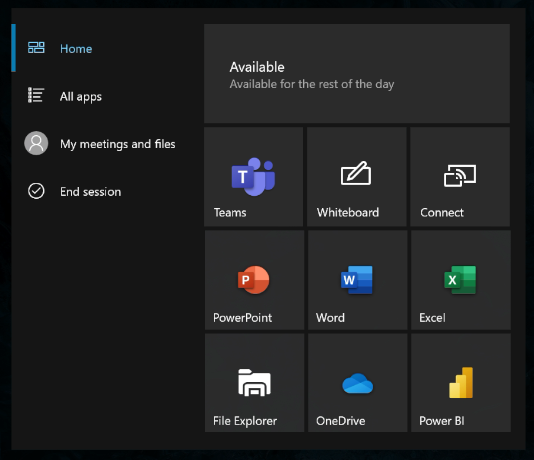The height and width of the screenshot is (460, 534).
Task: Click the OneDrive tile label
Action: tap(341, 421)
